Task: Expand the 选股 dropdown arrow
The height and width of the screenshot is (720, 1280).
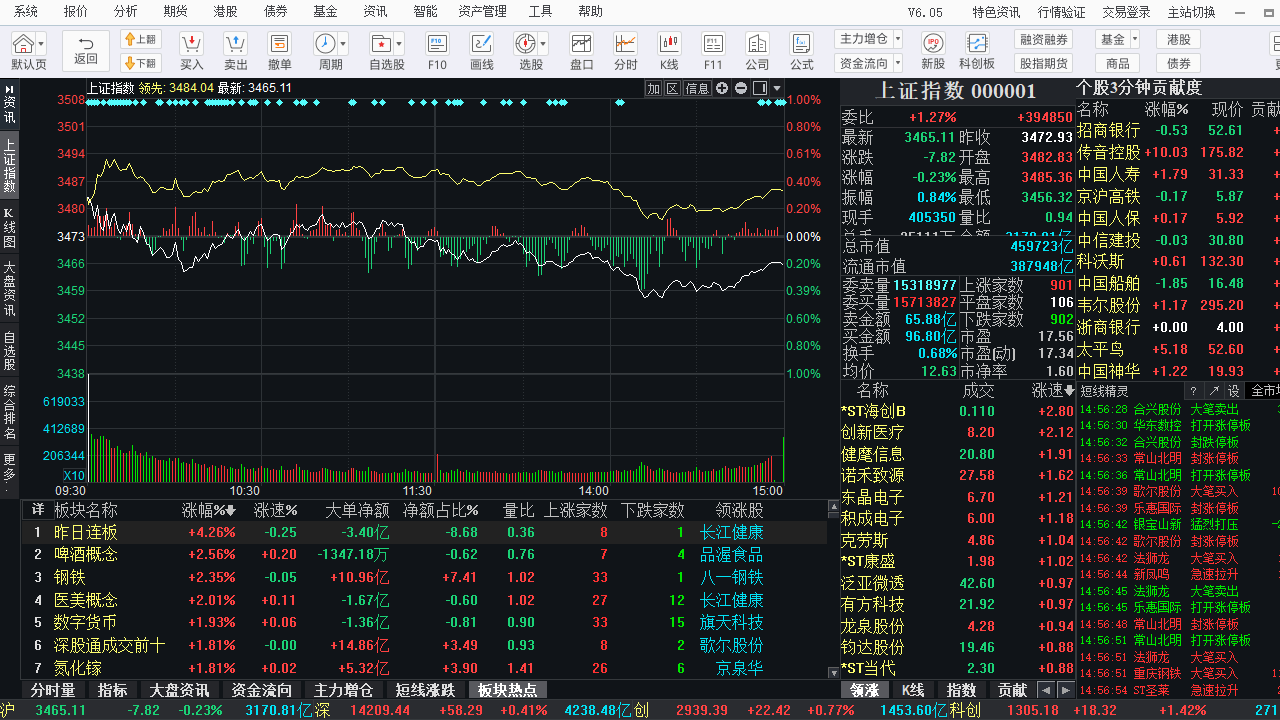Action: 543,45
